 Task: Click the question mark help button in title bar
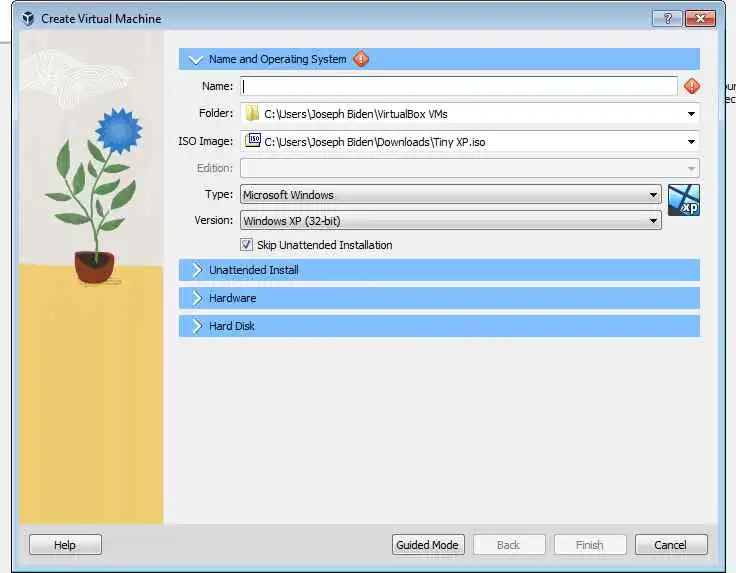[x=667, y=19]
